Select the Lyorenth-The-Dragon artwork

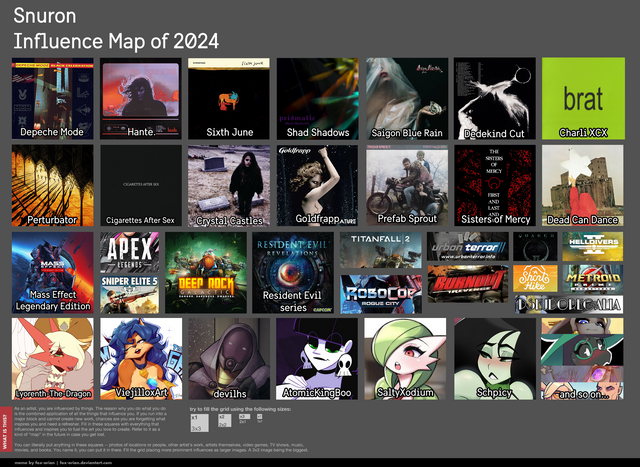[53, 359]
